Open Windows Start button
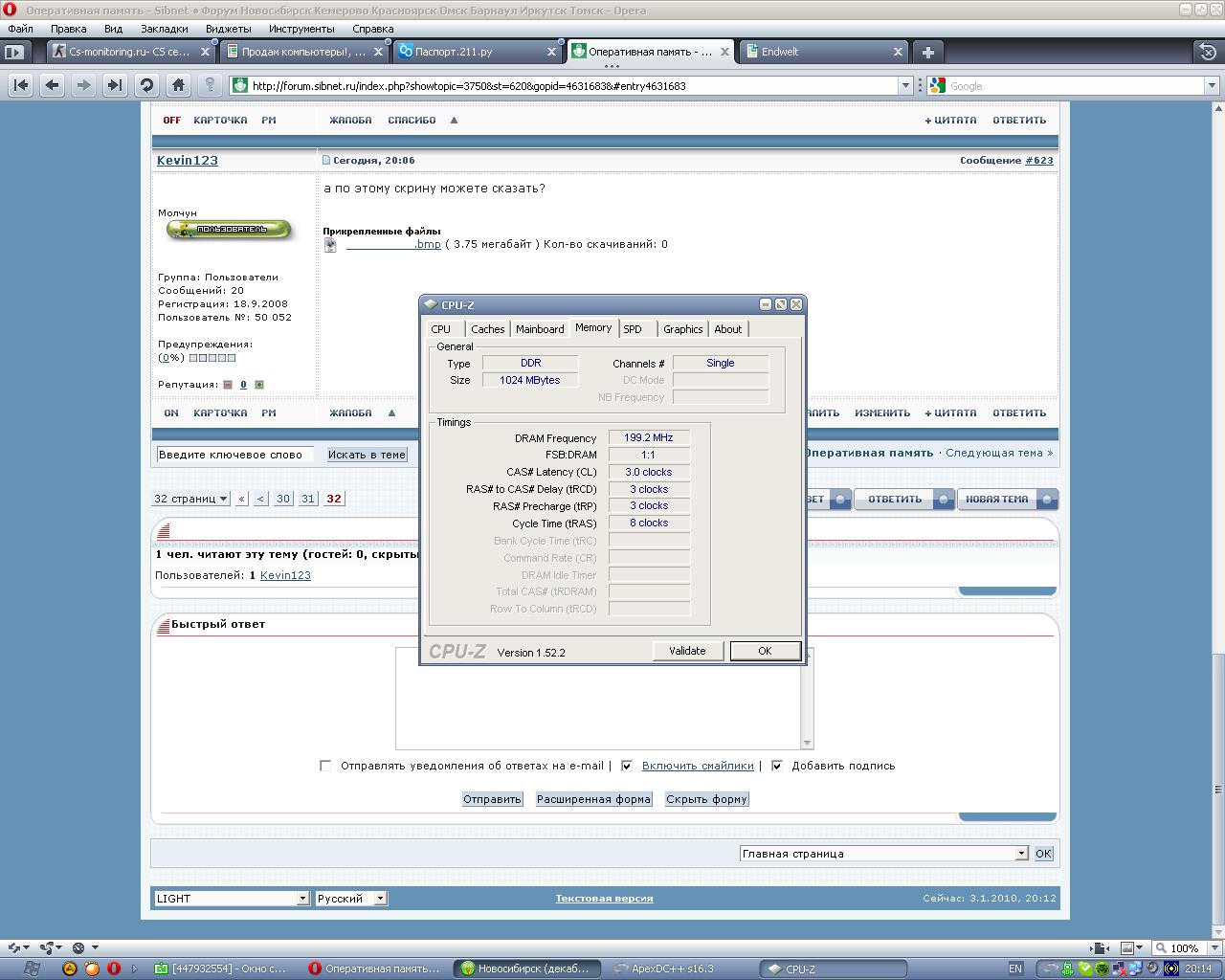Image resolution: width=1225 pixels, height=980 pixels. [x=31, y=969]
